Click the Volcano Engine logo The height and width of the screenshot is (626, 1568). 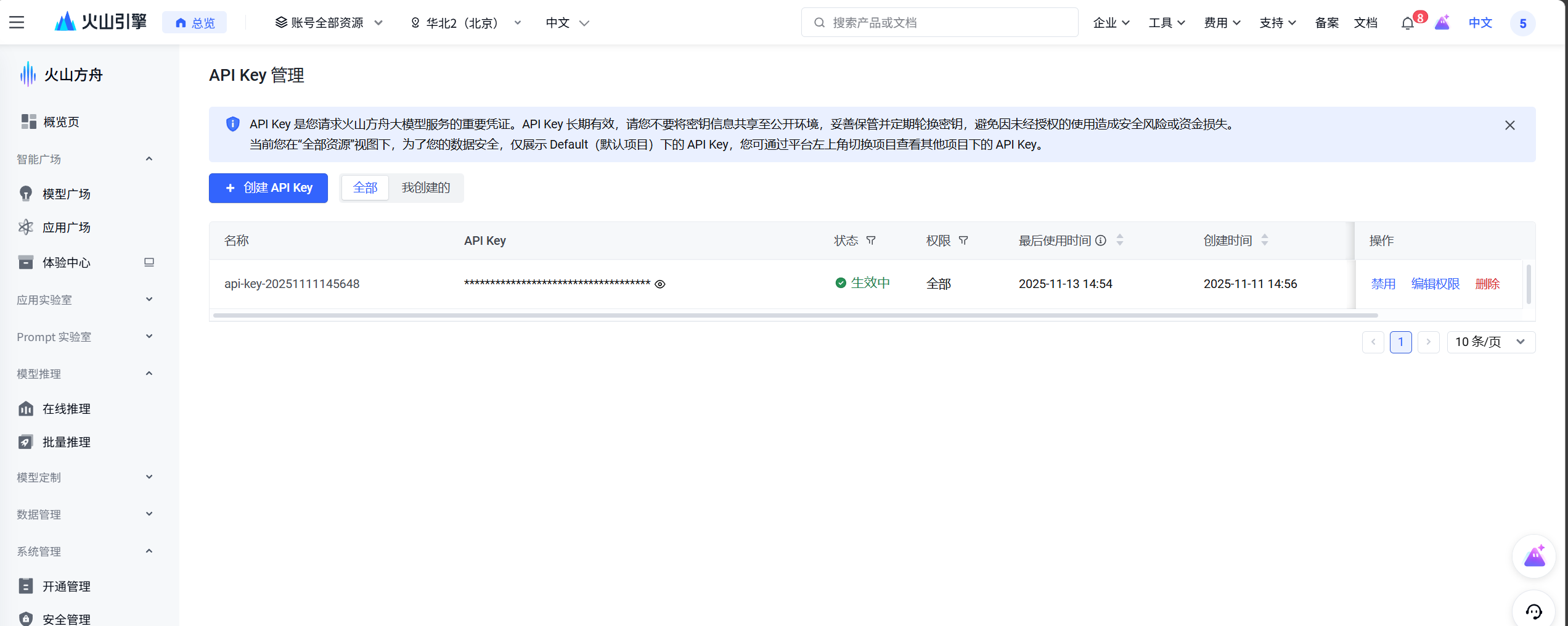(100, 22)
